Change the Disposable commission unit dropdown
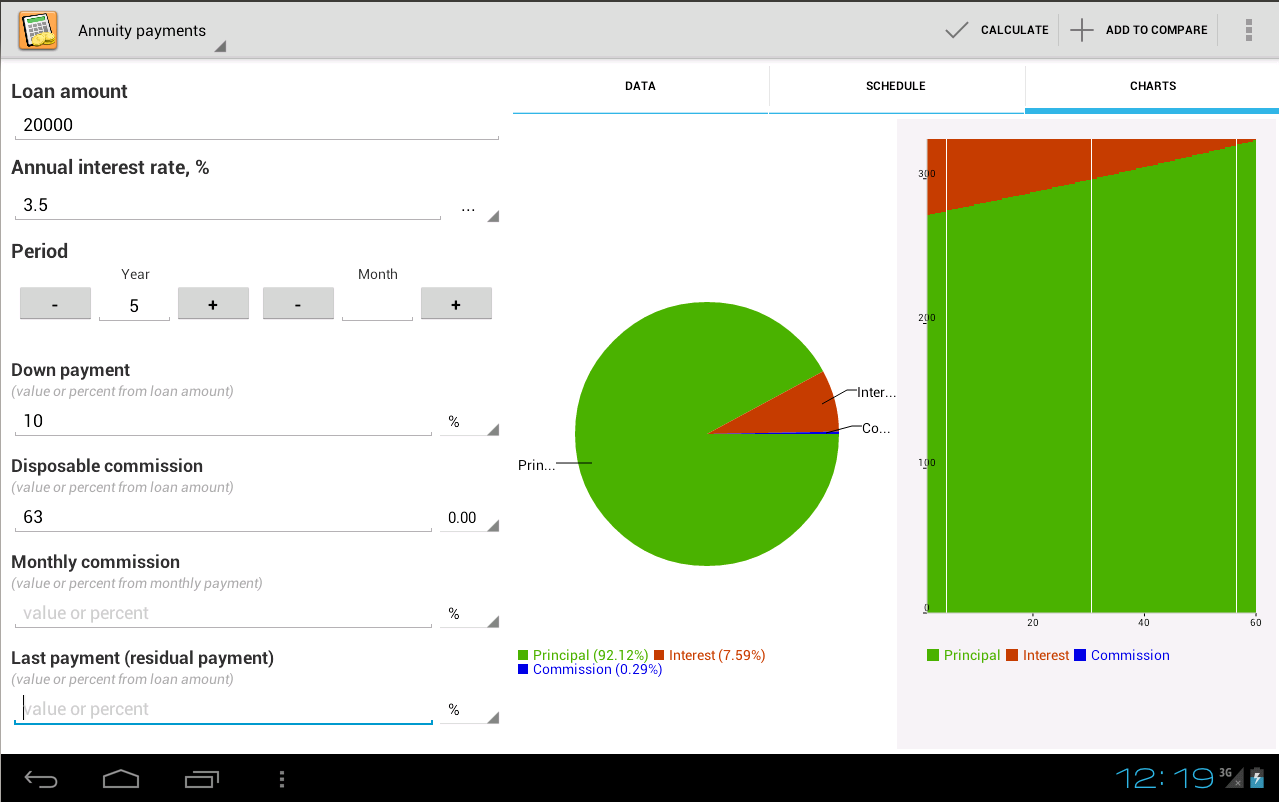Image resolution: width=1279 pixels, height=802 pixels. tap(470, 518)
